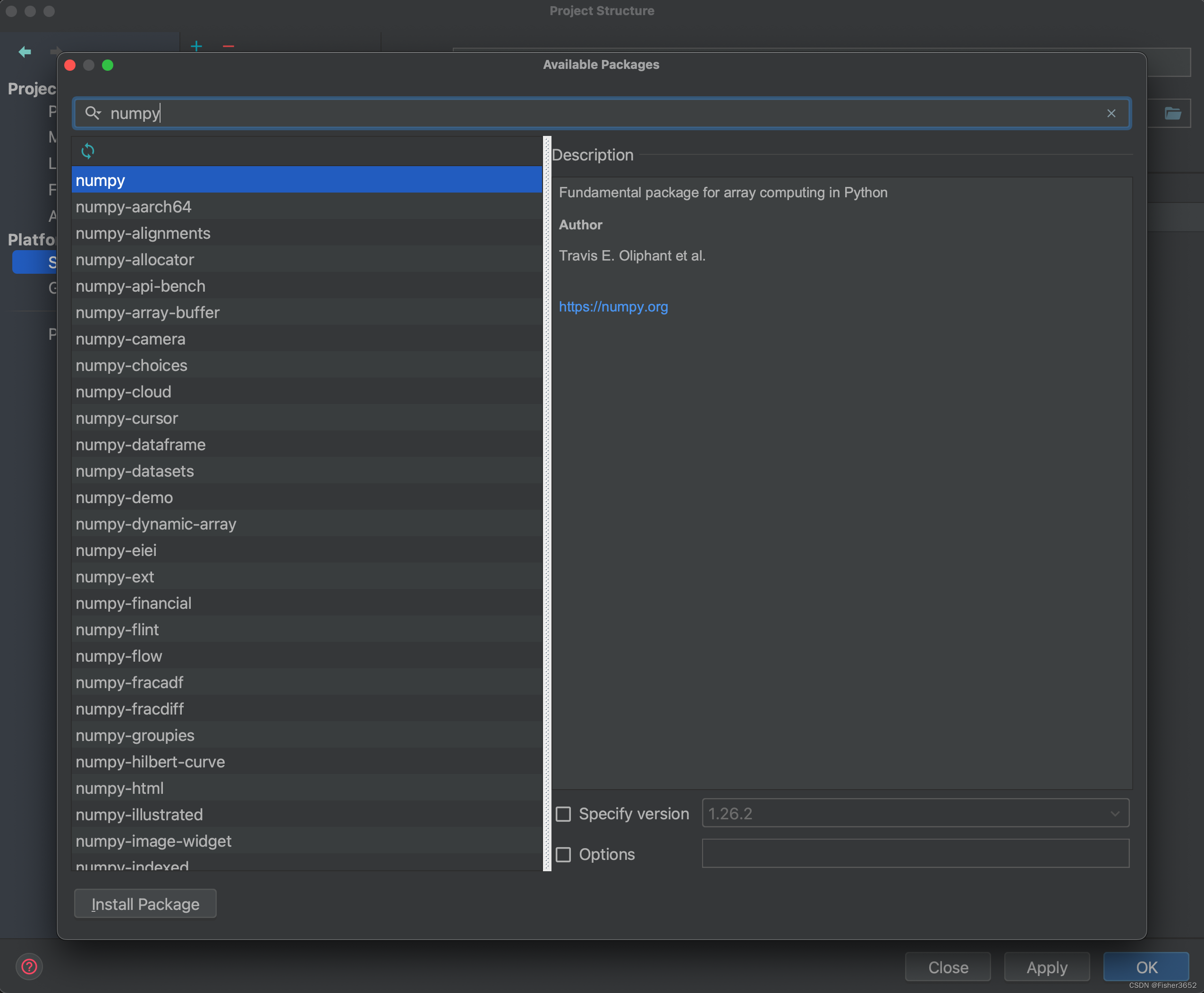Click into the numpy search field
Viewport: 1204px width, 993px height.
[601, 113]
